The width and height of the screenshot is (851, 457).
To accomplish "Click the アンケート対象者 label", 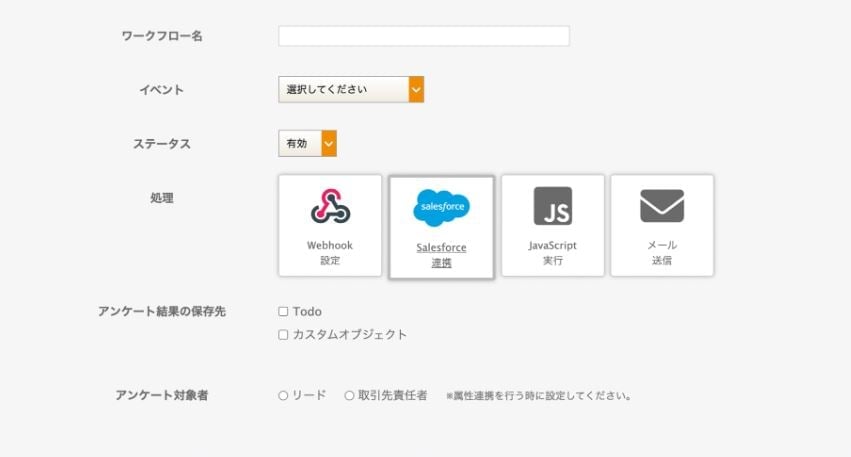I will (162, 395).
